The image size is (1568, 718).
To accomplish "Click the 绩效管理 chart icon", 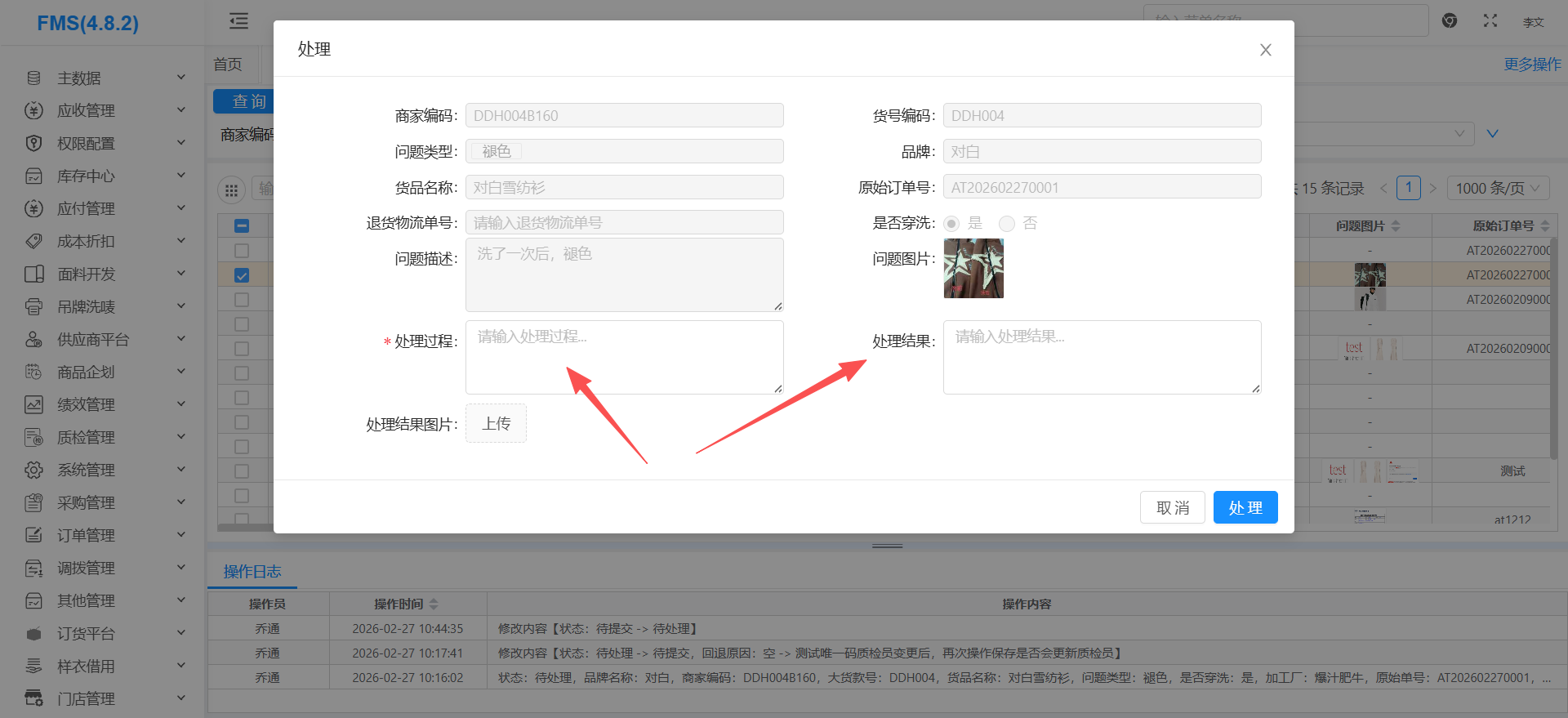I will tap(33, 404).
